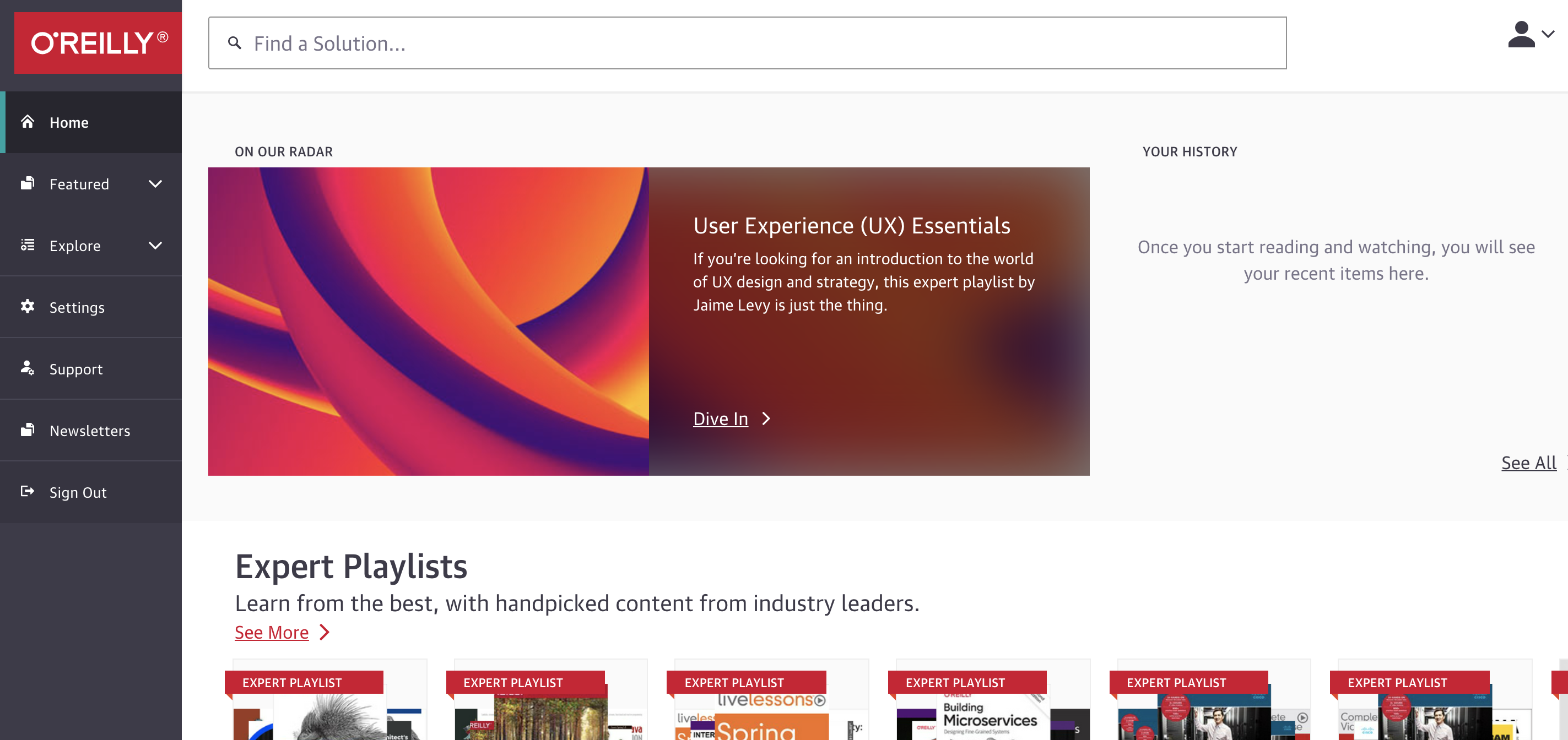Select the Support menu item
The image size is (1568, 740).
[x=76, y=369]
